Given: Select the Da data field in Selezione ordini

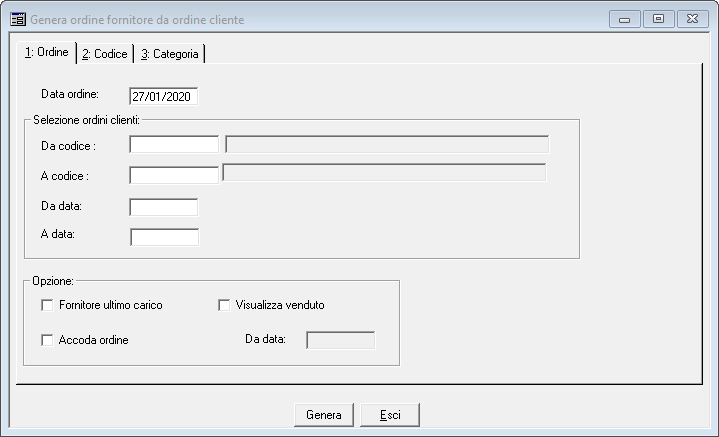Looking at the screenshot, I should pos(164,207).
